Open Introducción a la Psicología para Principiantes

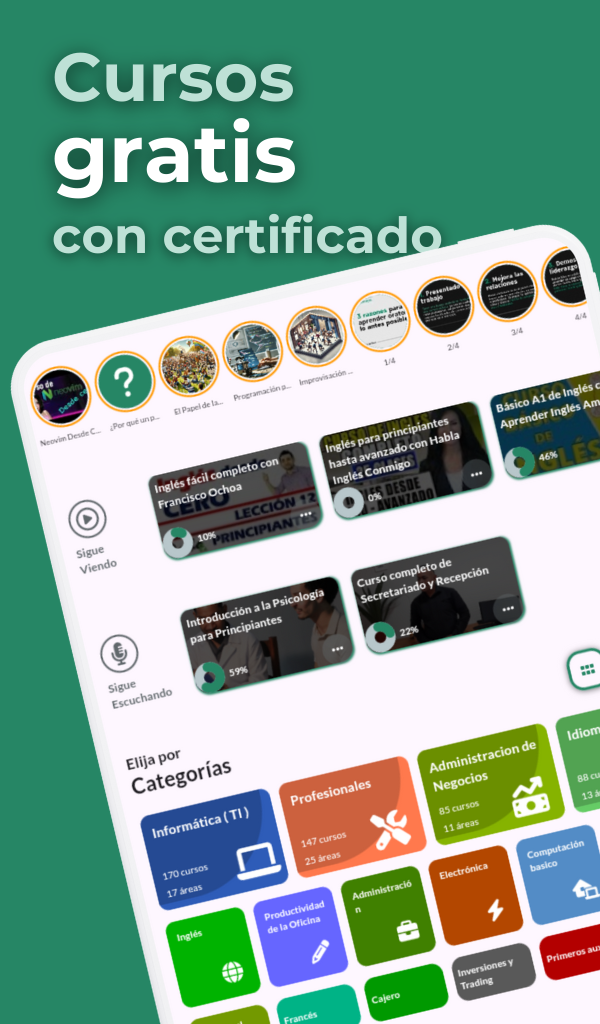(x=268, y=635)
